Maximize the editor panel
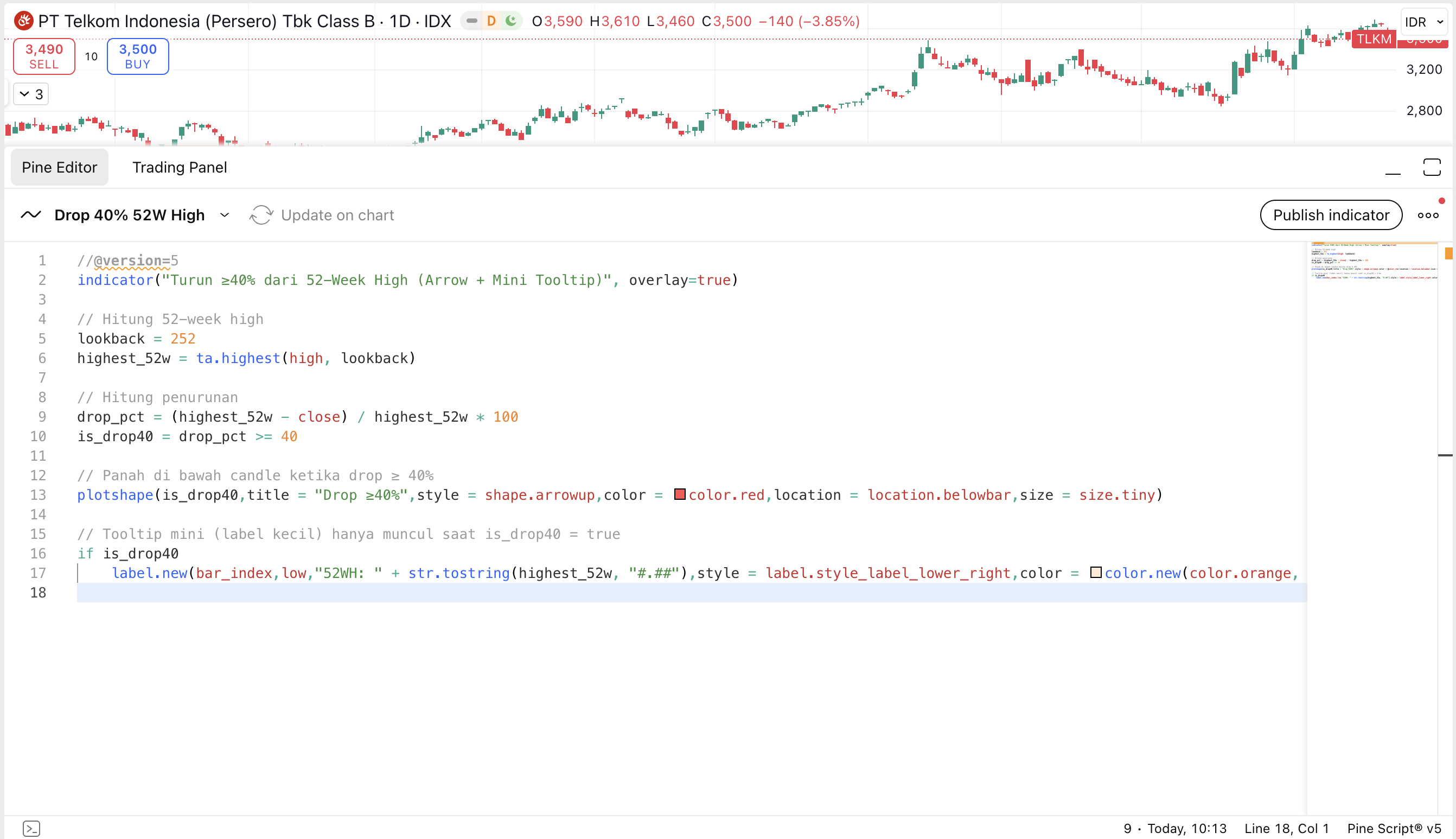 click(x=1431, y=167)
